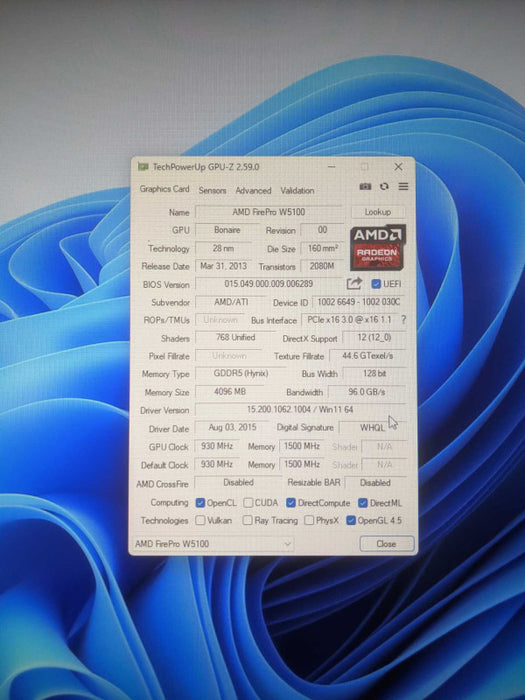Click the Bus Interface PCIe x16 3.0 value
This screenshot has width=525, height=700.
coord(350,320)
